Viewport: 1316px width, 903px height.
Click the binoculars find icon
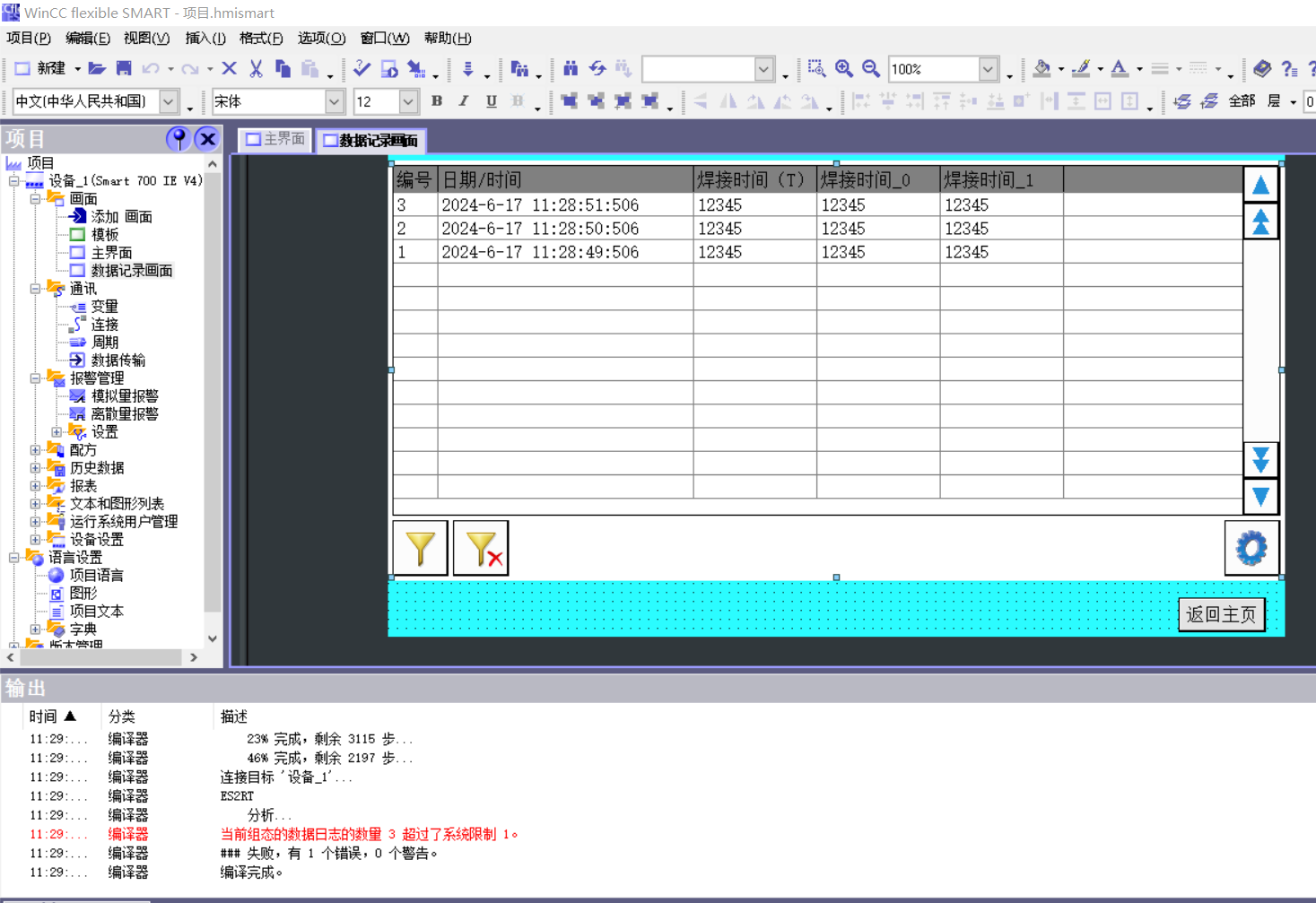click(x=571, y=68)
